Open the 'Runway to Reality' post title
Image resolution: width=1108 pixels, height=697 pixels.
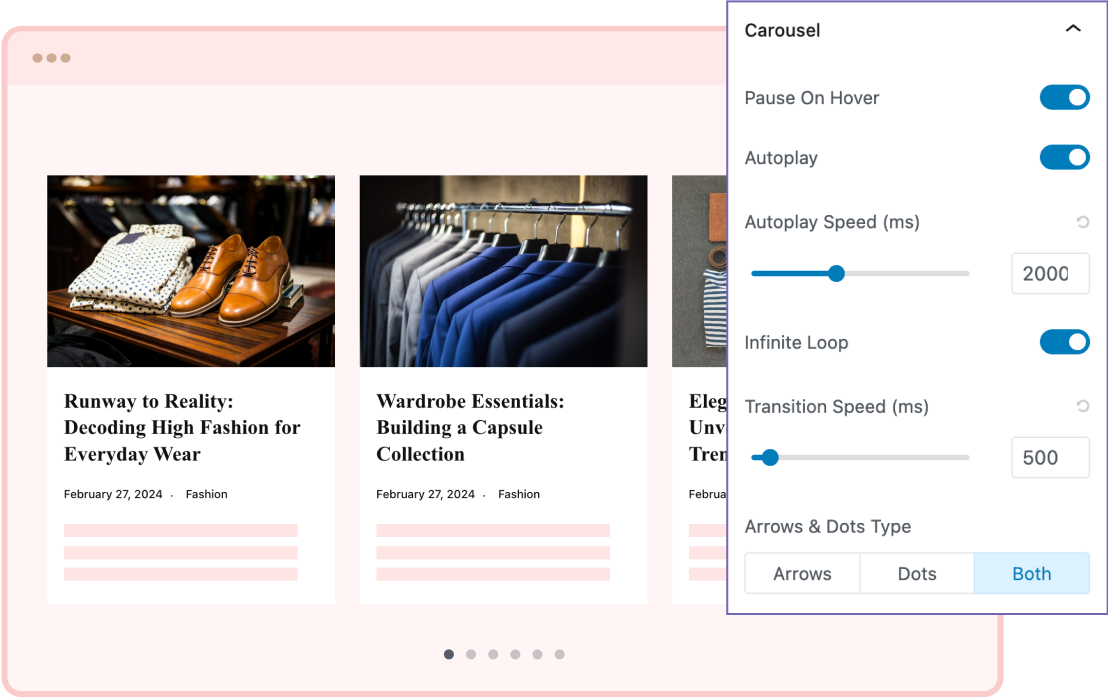[x=182, y=427]
